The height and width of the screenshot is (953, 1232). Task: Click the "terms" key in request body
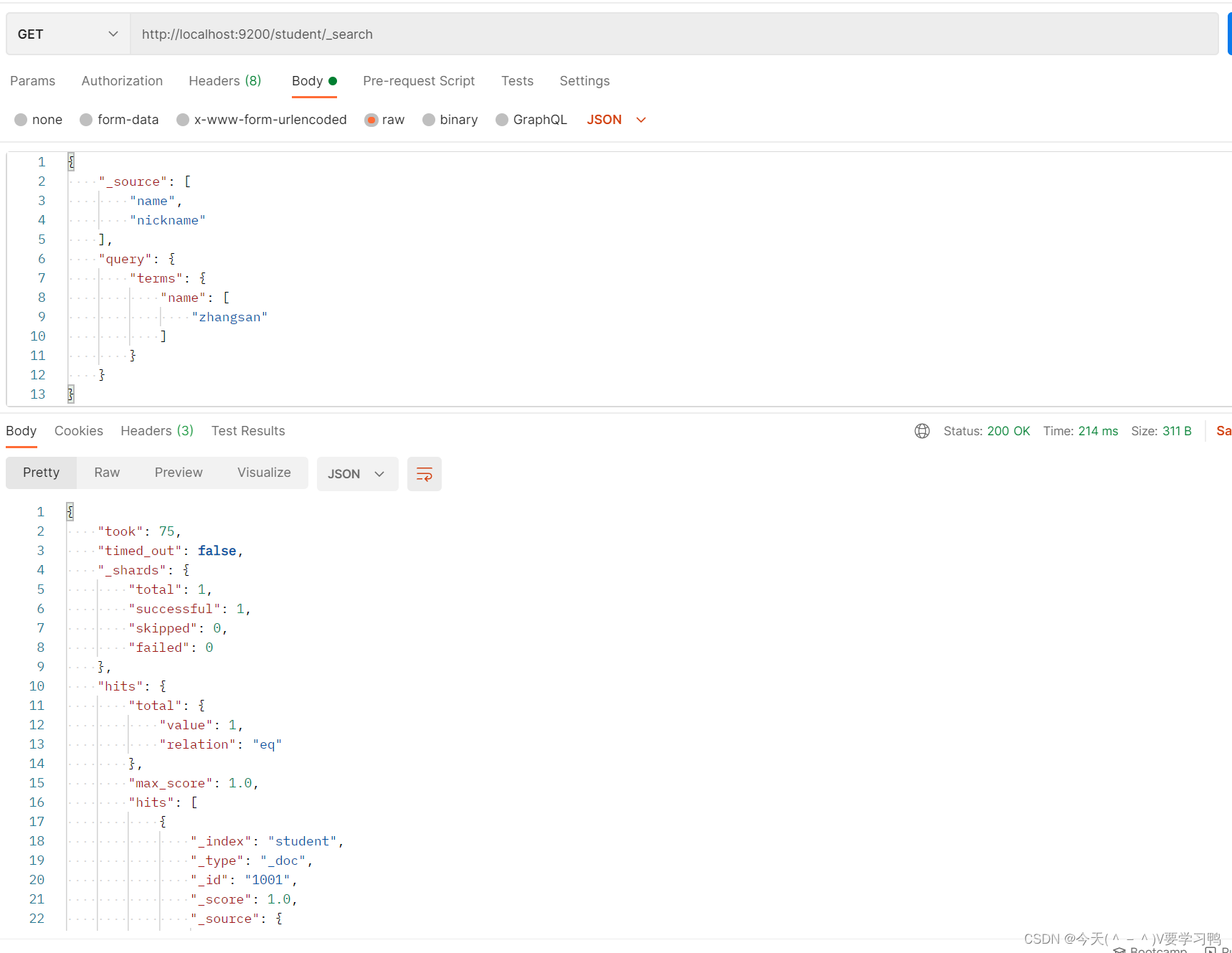click(x=156, y=278)
